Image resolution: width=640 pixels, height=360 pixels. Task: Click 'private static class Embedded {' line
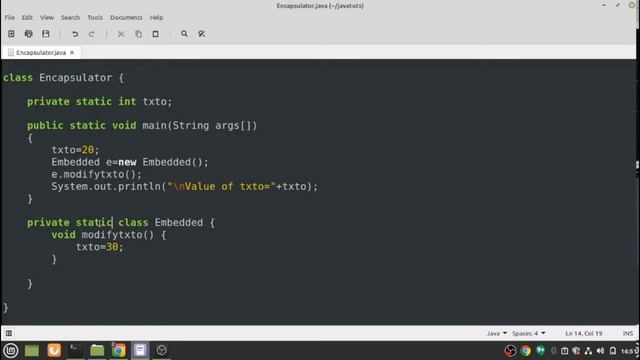pyautogui.click(x=121, y=222)
